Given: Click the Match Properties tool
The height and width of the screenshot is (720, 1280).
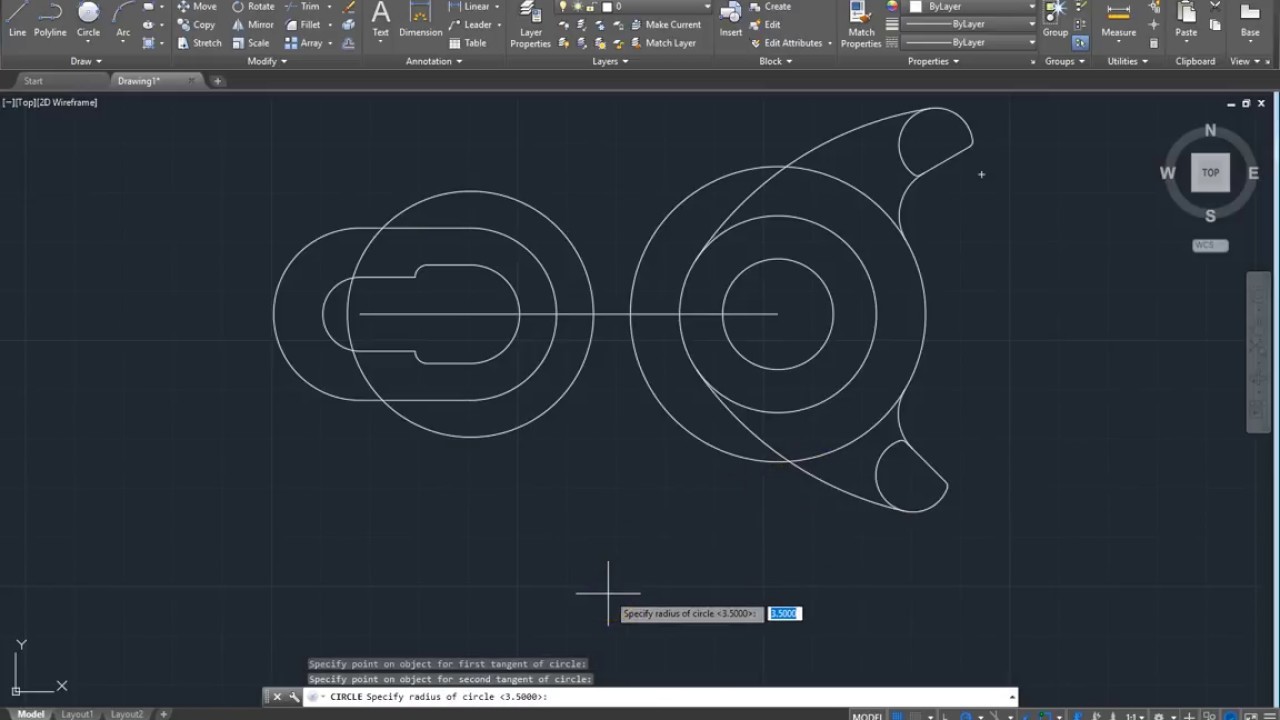Looking at the screenshot, I should click(x=861, y=24).
